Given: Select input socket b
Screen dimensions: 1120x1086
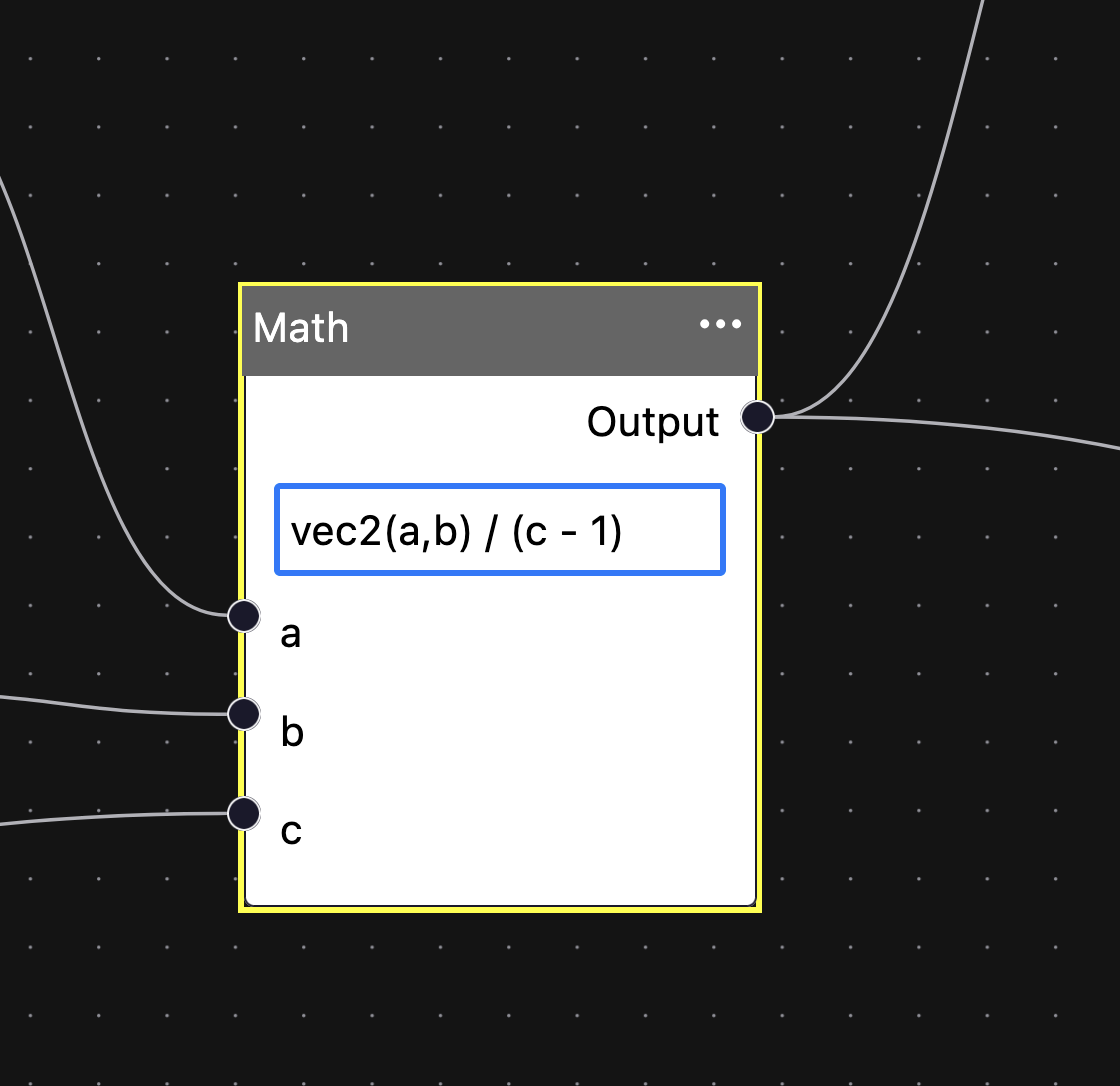Looking at the screenshot, I should coord(244,714).
